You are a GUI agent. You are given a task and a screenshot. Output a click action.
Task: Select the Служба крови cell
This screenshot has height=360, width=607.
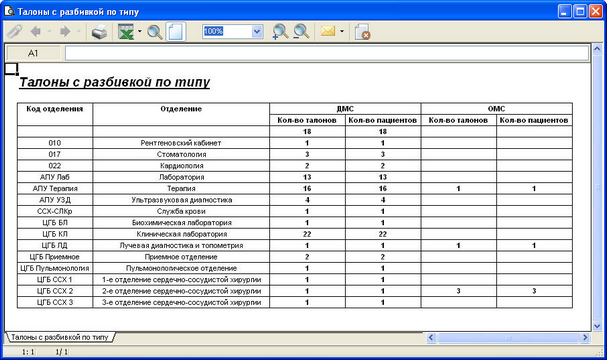pos(181,211)
